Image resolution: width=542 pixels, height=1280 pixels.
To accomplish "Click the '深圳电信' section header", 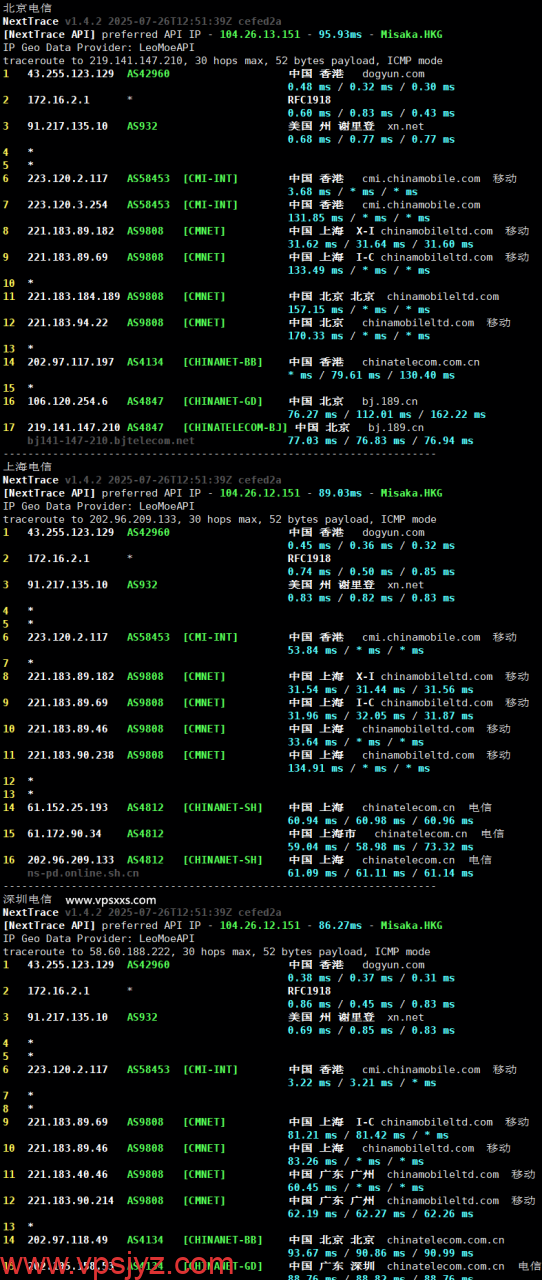I will pos(27,899).
